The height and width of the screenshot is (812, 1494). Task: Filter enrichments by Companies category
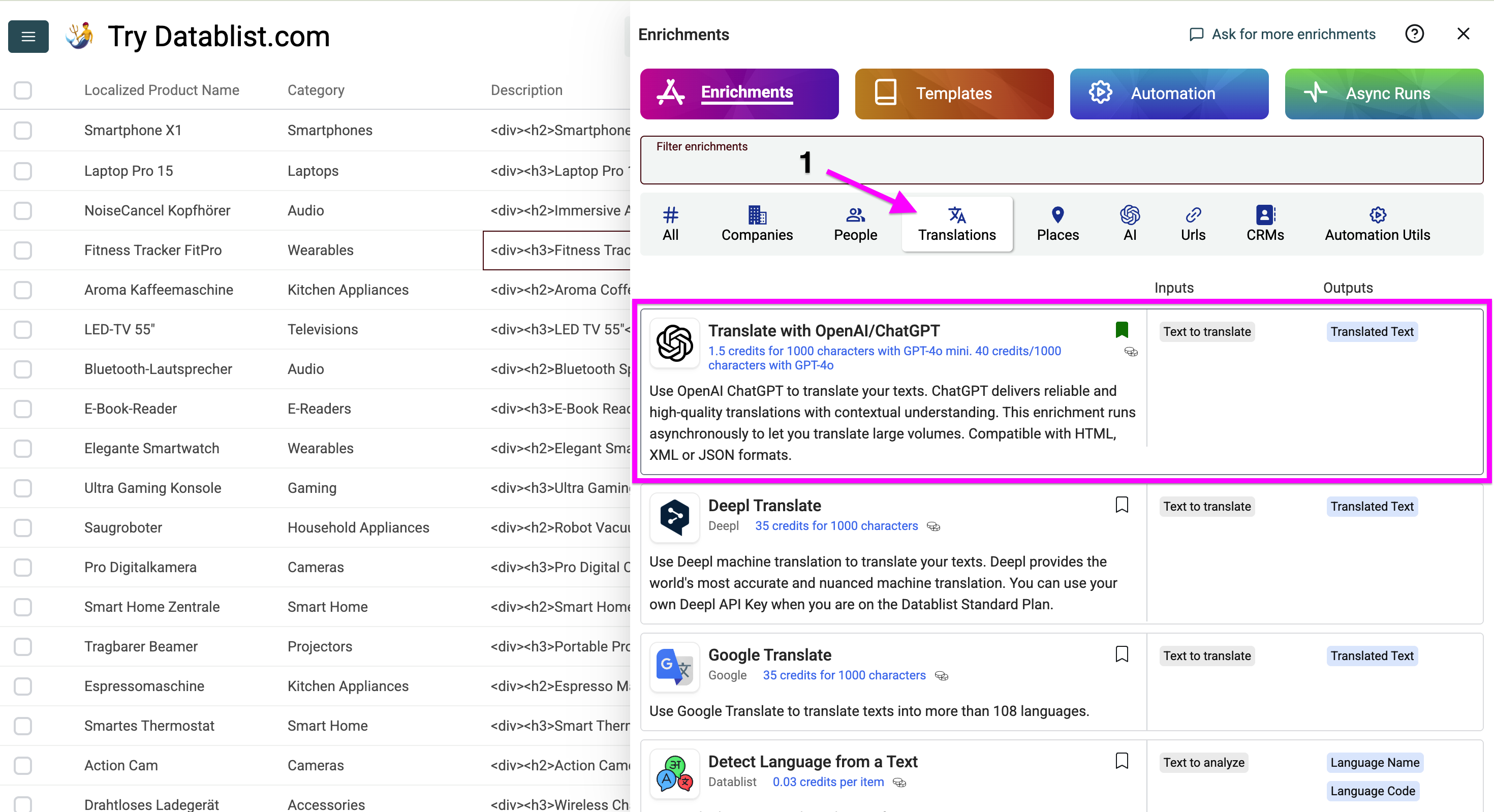pos(757,223)
